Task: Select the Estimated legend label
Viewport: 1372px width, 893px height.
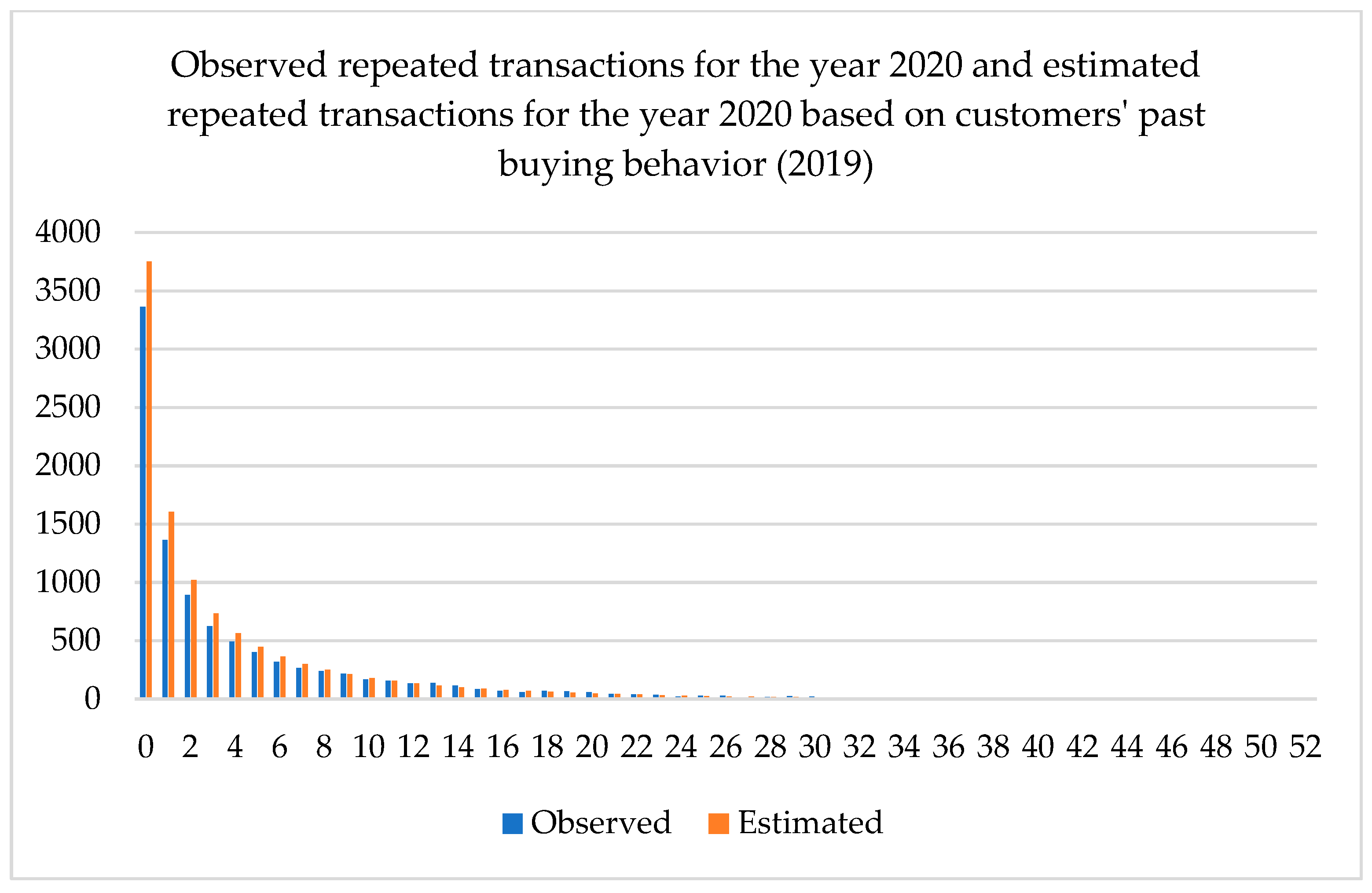Action: (810, 823)
